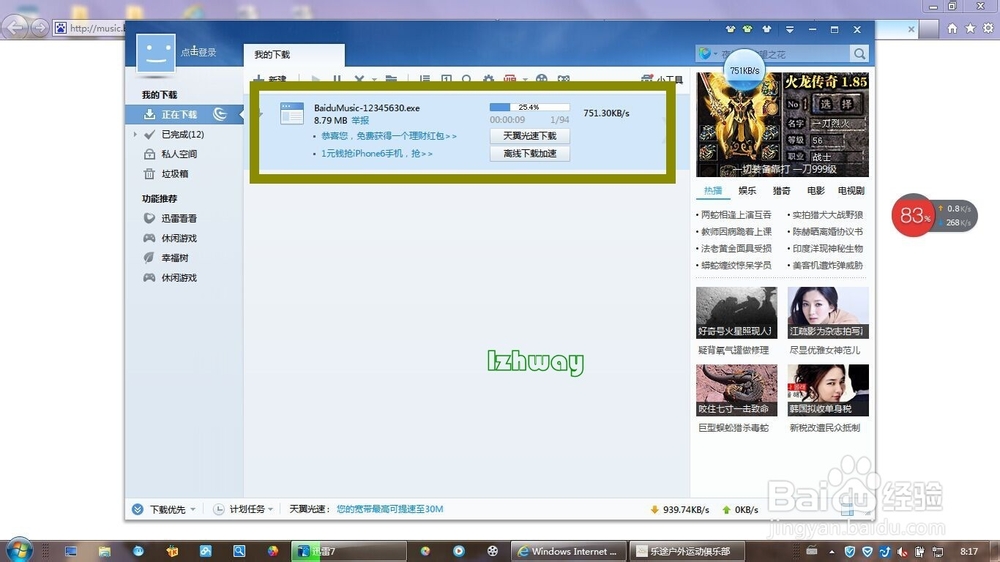Delete the task with the toolbar X icon

359,79
